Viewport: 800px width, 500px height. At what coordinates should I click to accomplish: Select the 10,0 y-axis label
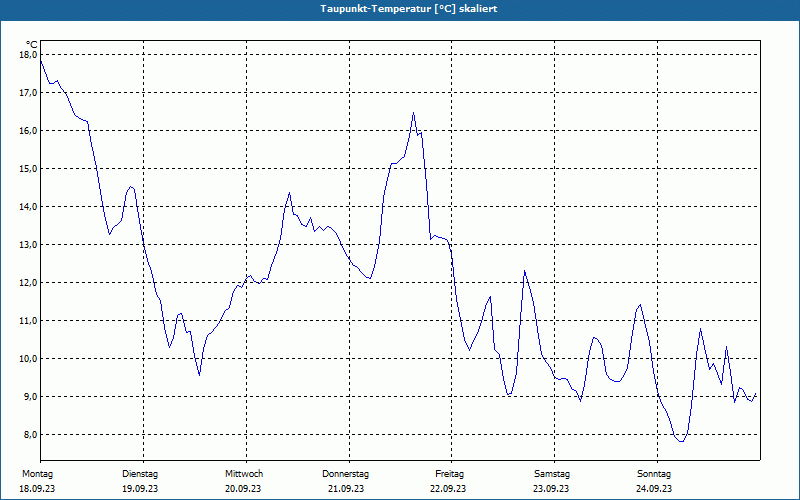coord(29,359)
